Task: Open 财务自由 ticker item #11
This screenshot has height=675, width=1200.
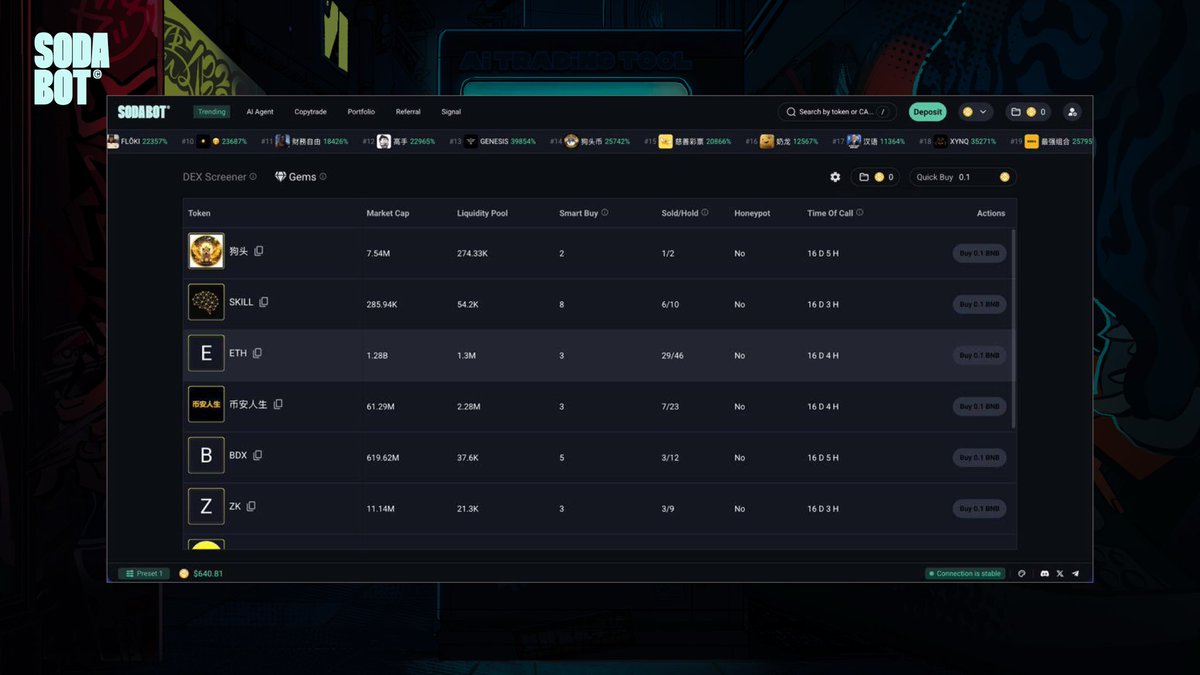Action: pyautogui.click(x=305, y=142)
